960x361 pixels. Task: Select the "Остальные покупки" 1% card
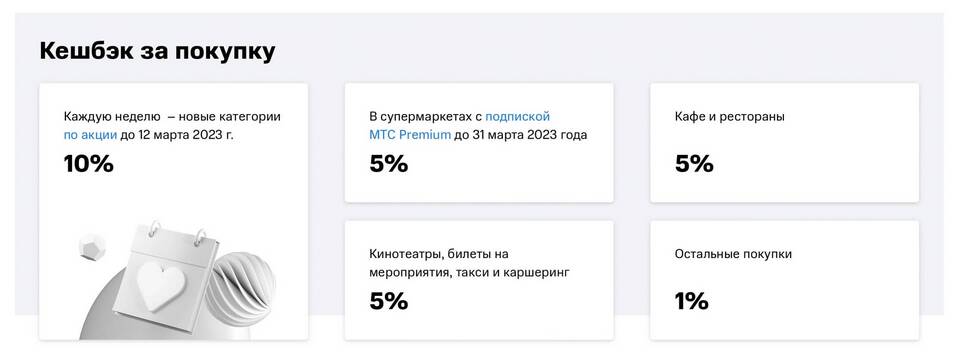click(784, 280)
